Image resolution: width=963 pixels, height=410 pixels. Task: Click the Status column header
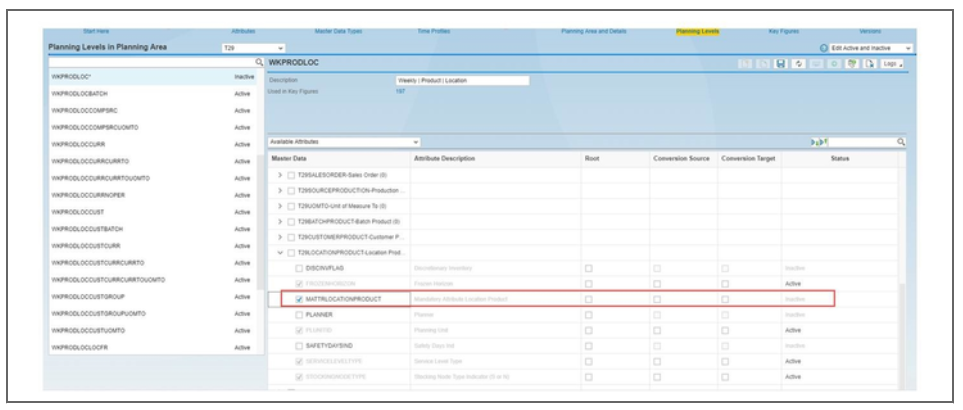coord(840,158)
